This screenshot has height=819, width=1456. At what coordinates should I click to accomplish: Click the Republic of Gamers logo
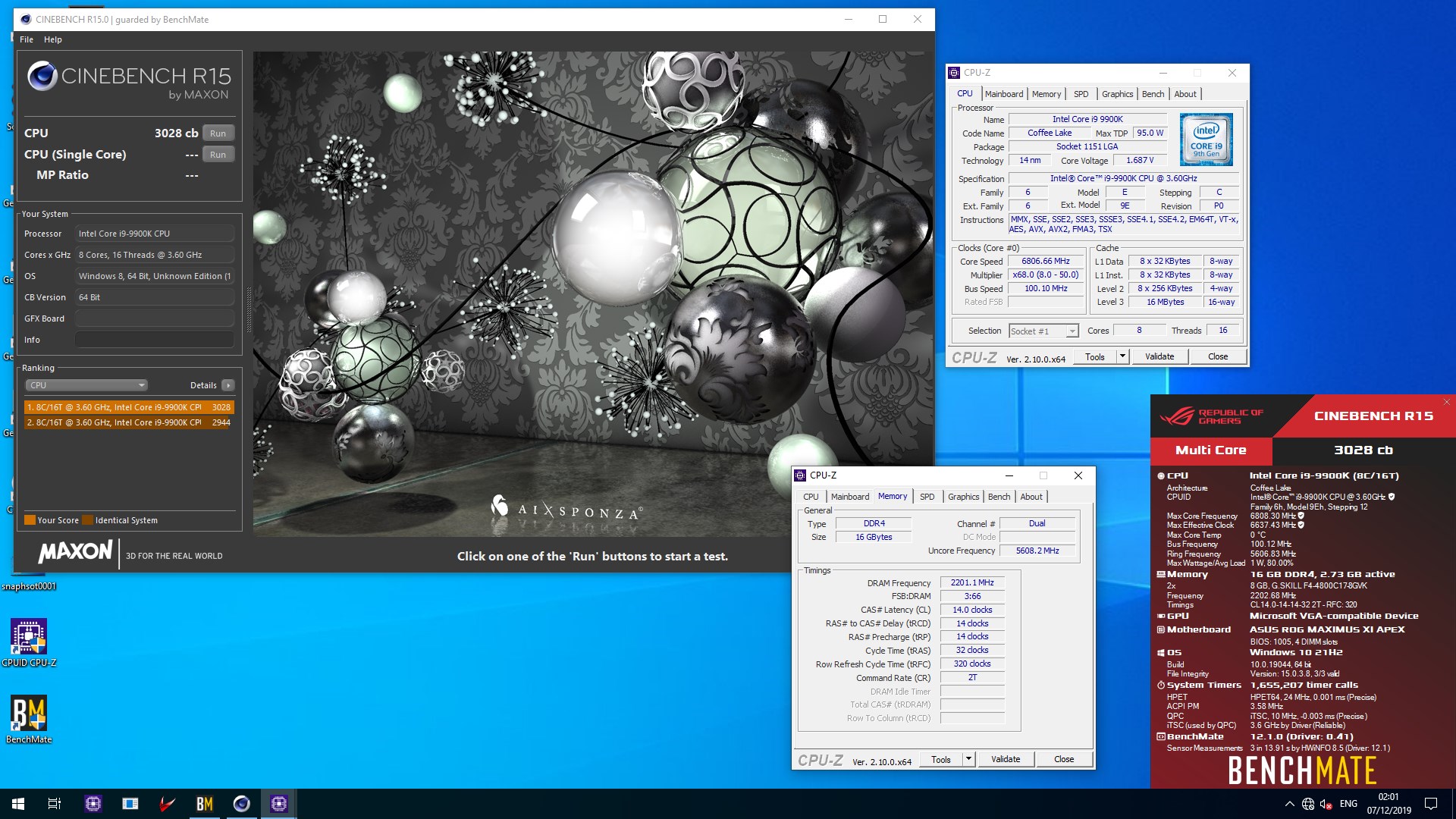1211,416
